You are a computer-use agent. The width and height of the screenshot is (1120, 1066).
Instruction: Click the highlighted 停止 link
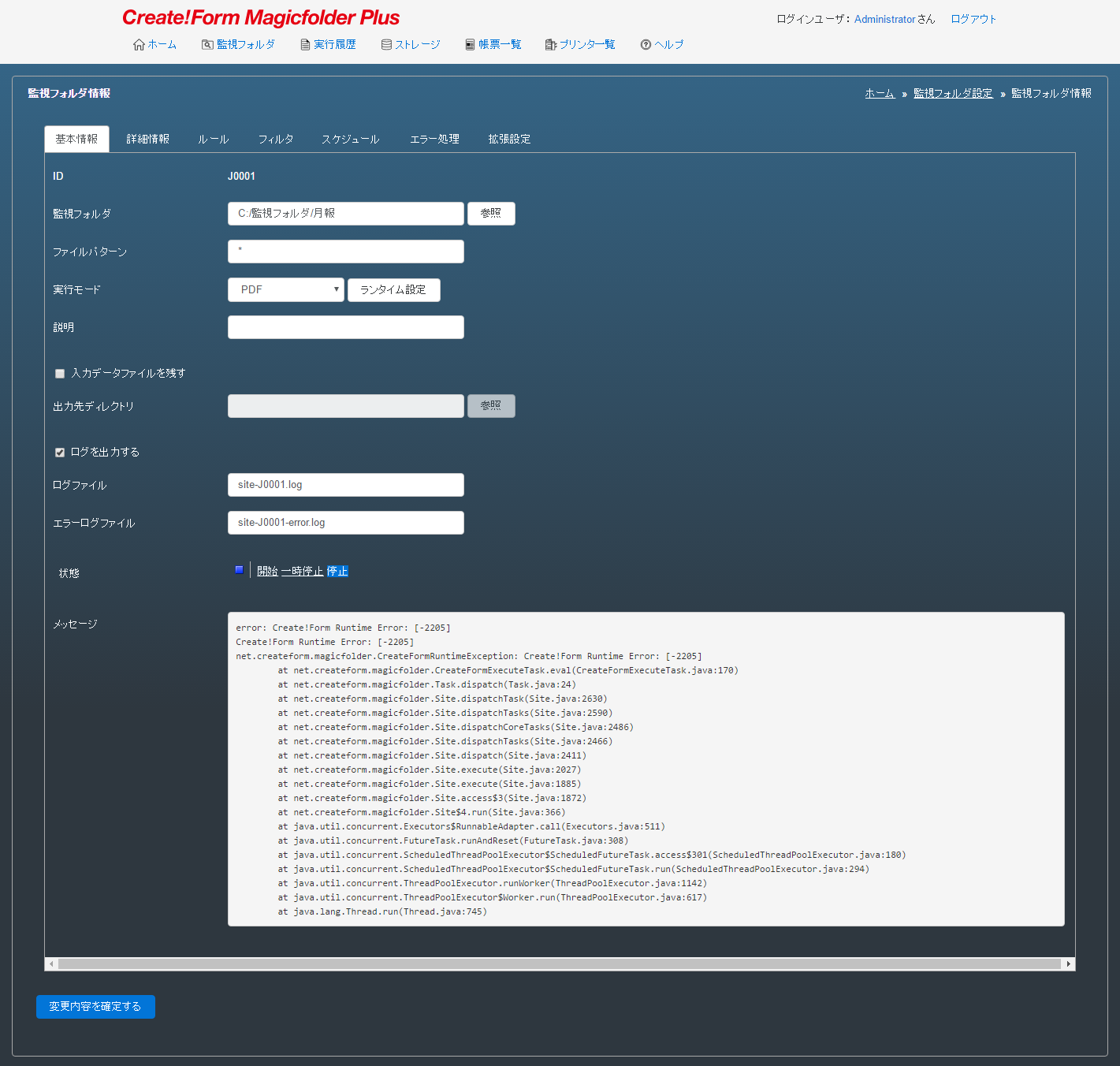[x=337, y=571]
